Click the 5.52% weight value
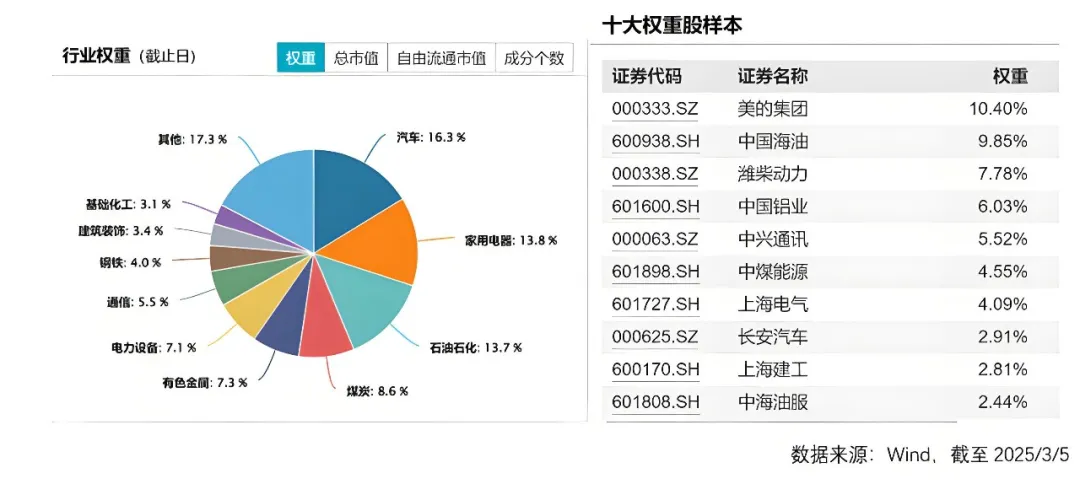The width and height of the screenshot is (1080, 484). tap(1003, 240)
